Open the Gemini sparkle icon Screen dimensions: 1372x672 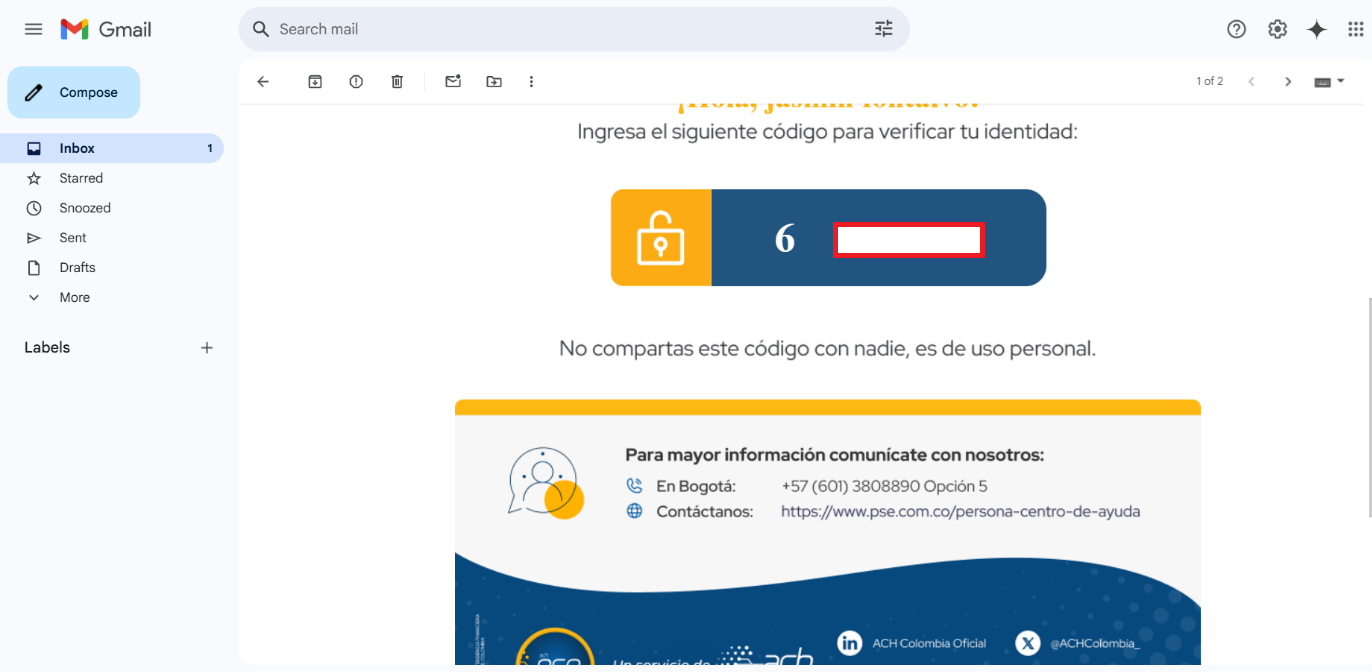point(1317,29)
